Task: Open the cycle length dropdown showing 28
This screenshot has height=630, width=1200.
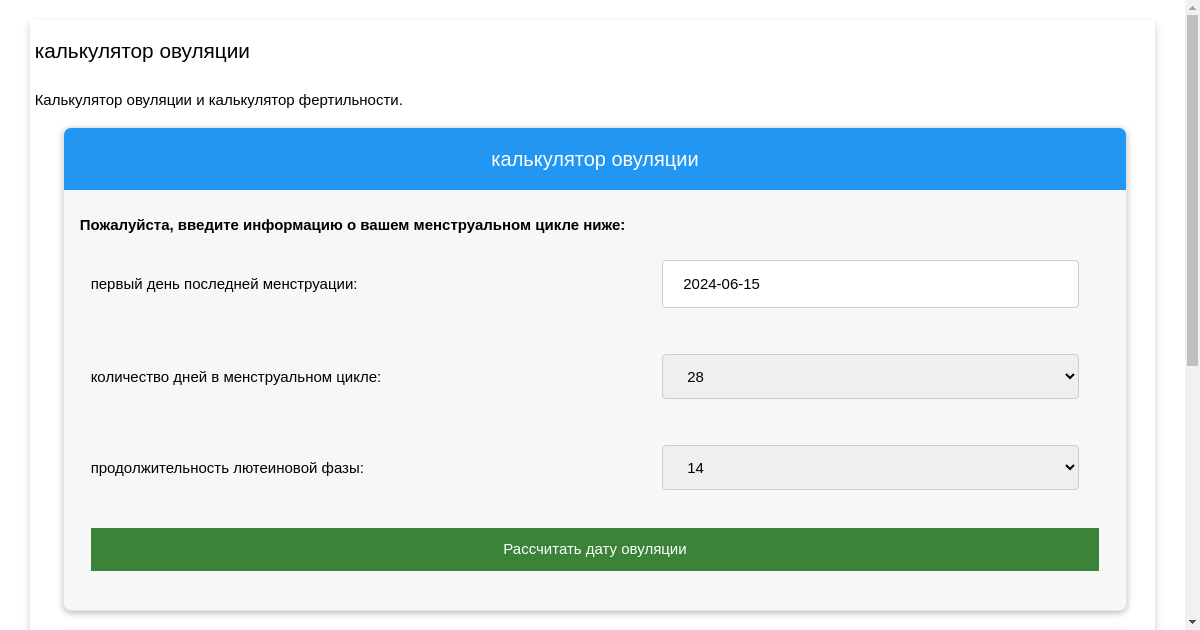Action: pos(869,377)
